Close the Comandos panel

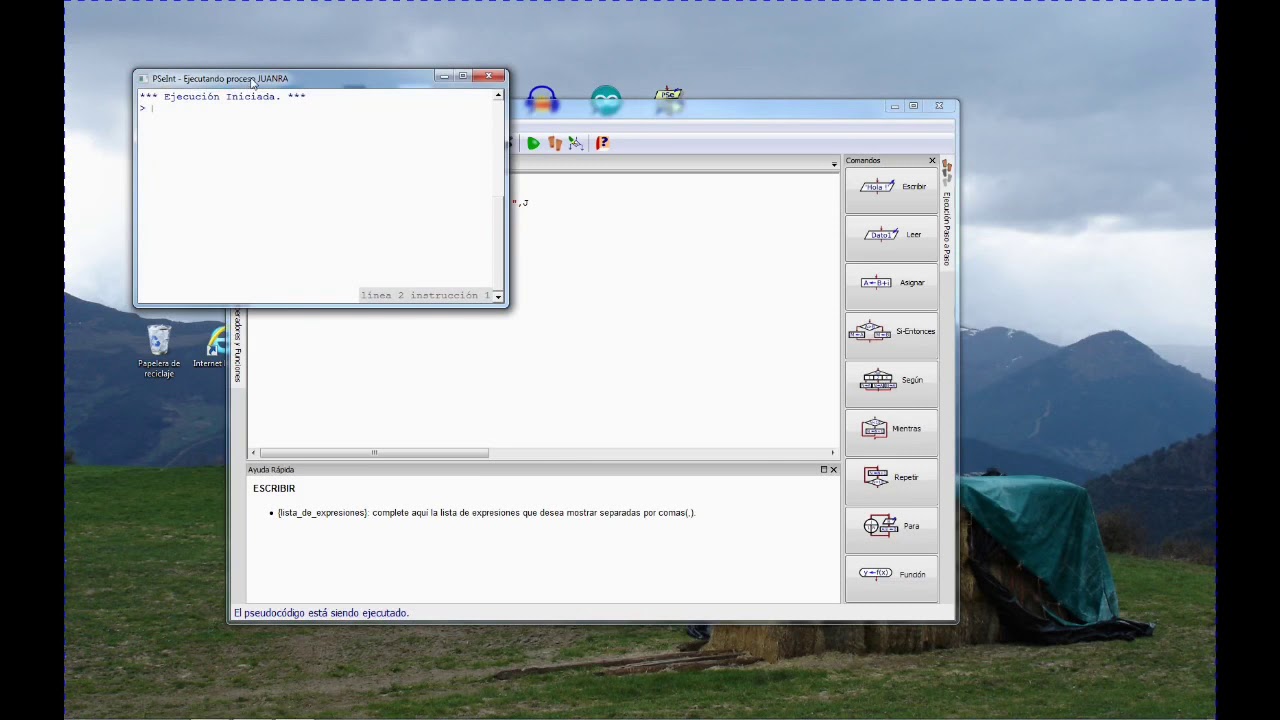(932, 160)
